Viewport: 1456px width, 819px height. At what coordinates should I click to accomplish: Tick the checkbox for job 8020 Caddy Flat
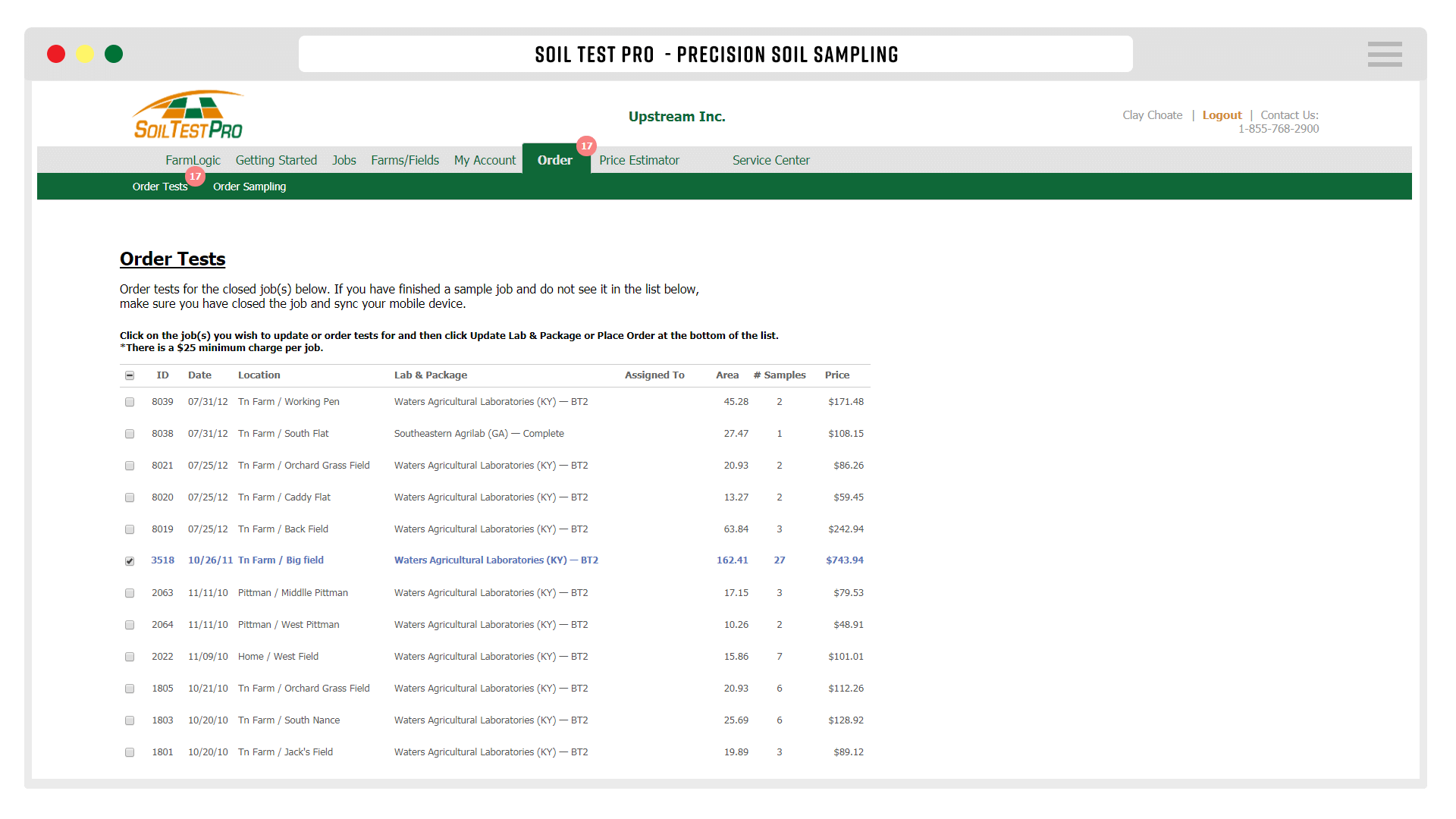pyautogui.click(x=130, y=497)
